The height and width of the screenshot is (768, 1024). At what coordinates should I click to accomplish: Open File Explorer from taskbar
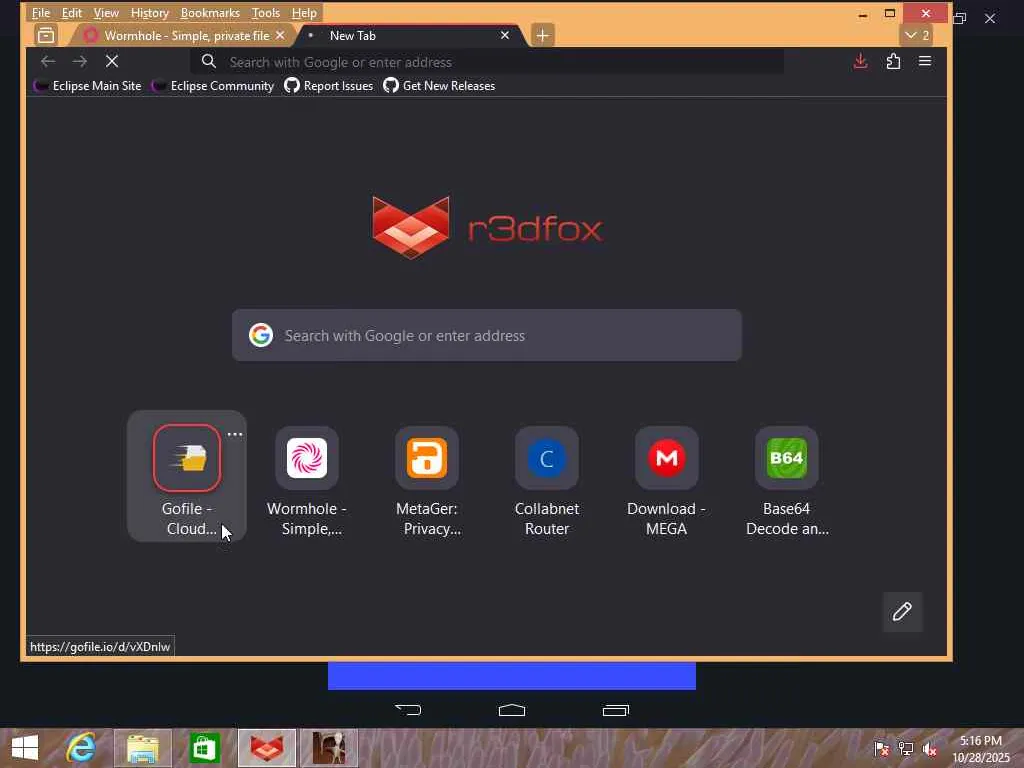(143, 748)
